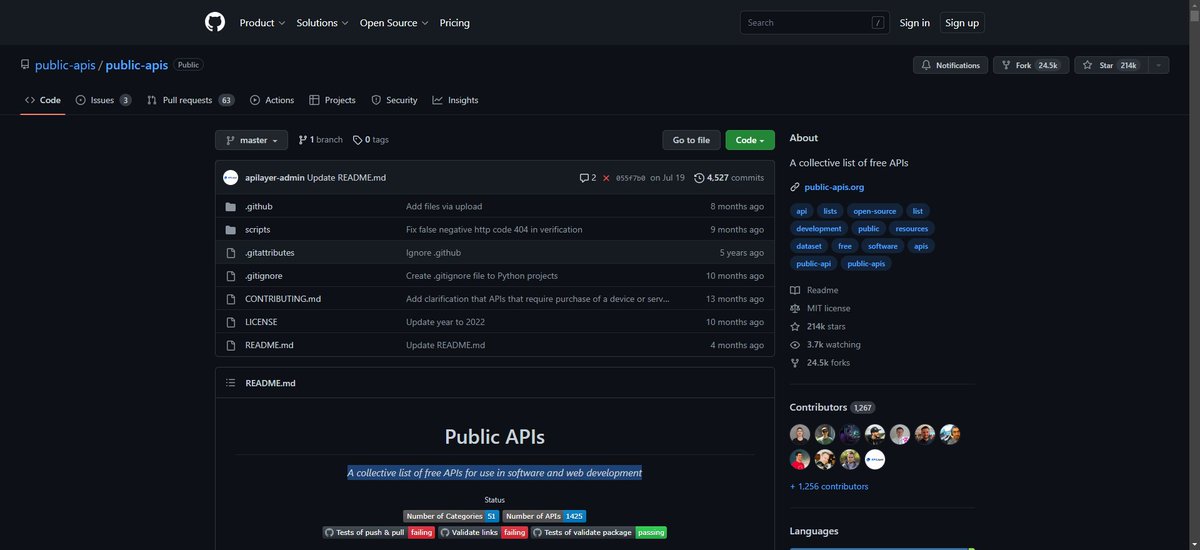Click the Number of APIs 1425 badge
Screen dimensions: 1200x550
(x=544, y=516)
